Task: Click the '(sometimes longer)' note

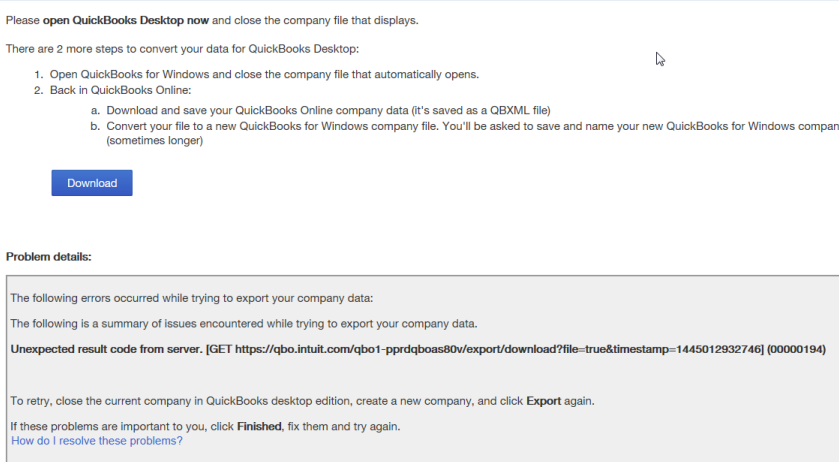Action: (155, 141)
